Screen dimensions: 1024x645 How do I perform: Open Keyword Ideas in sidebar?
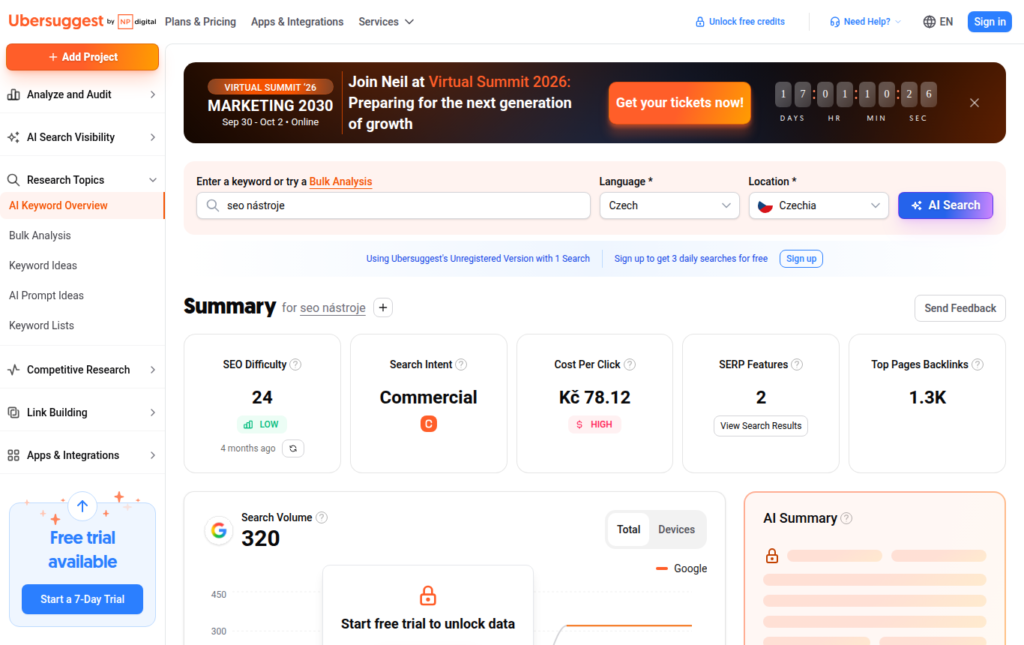click(x=43, y=266)
